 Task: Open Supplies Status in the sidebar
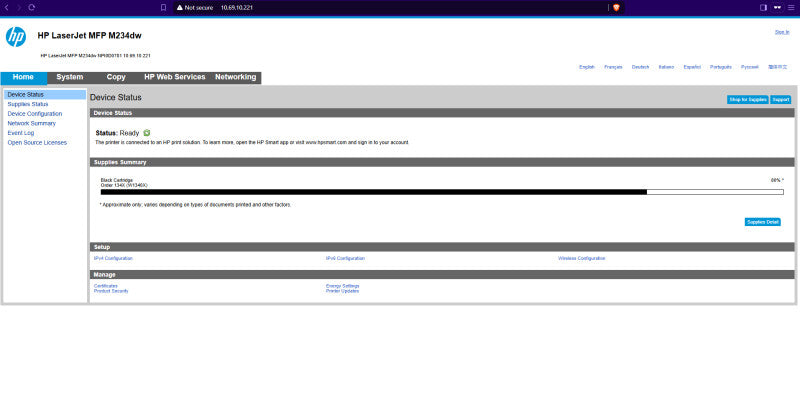pyautogui.click(x=28, y=104)
